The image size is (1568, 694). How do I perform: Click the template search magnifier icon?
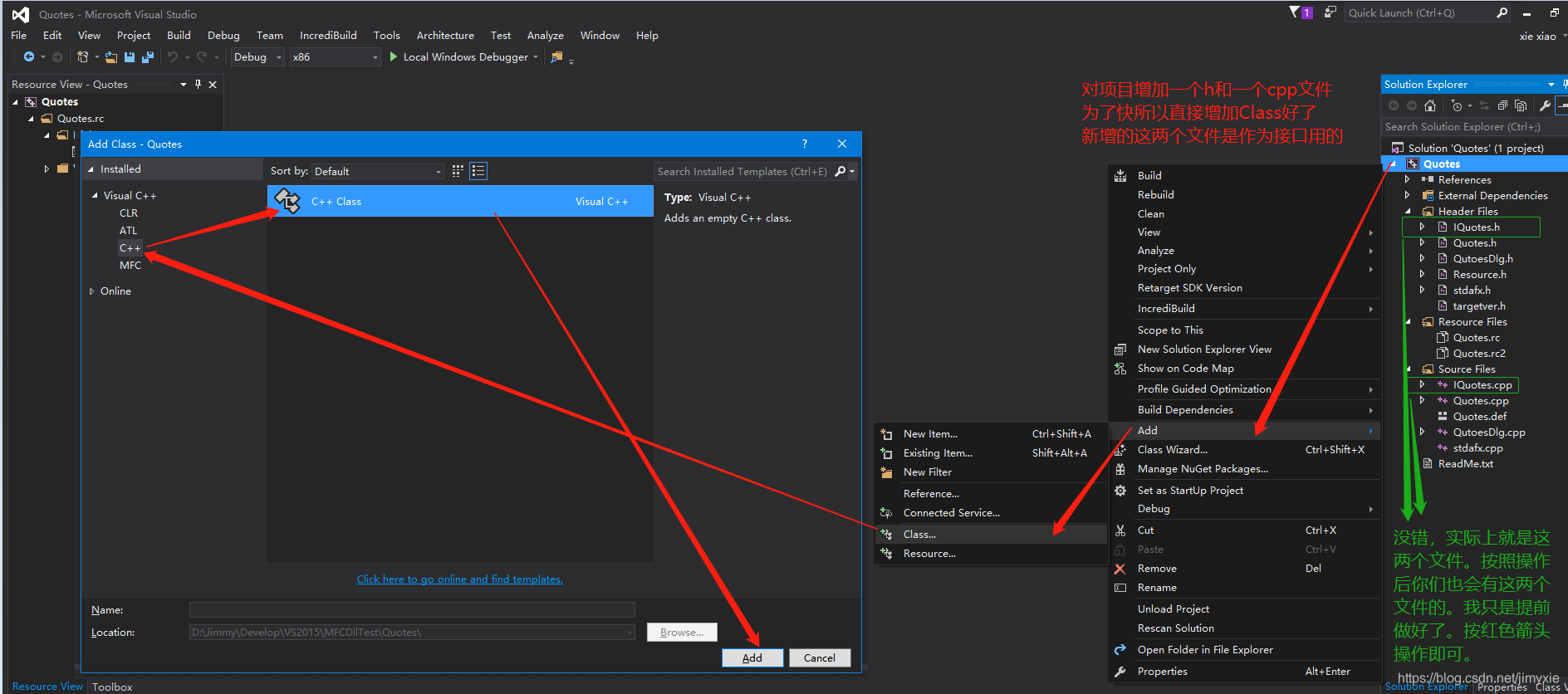(x=840, y=171)
